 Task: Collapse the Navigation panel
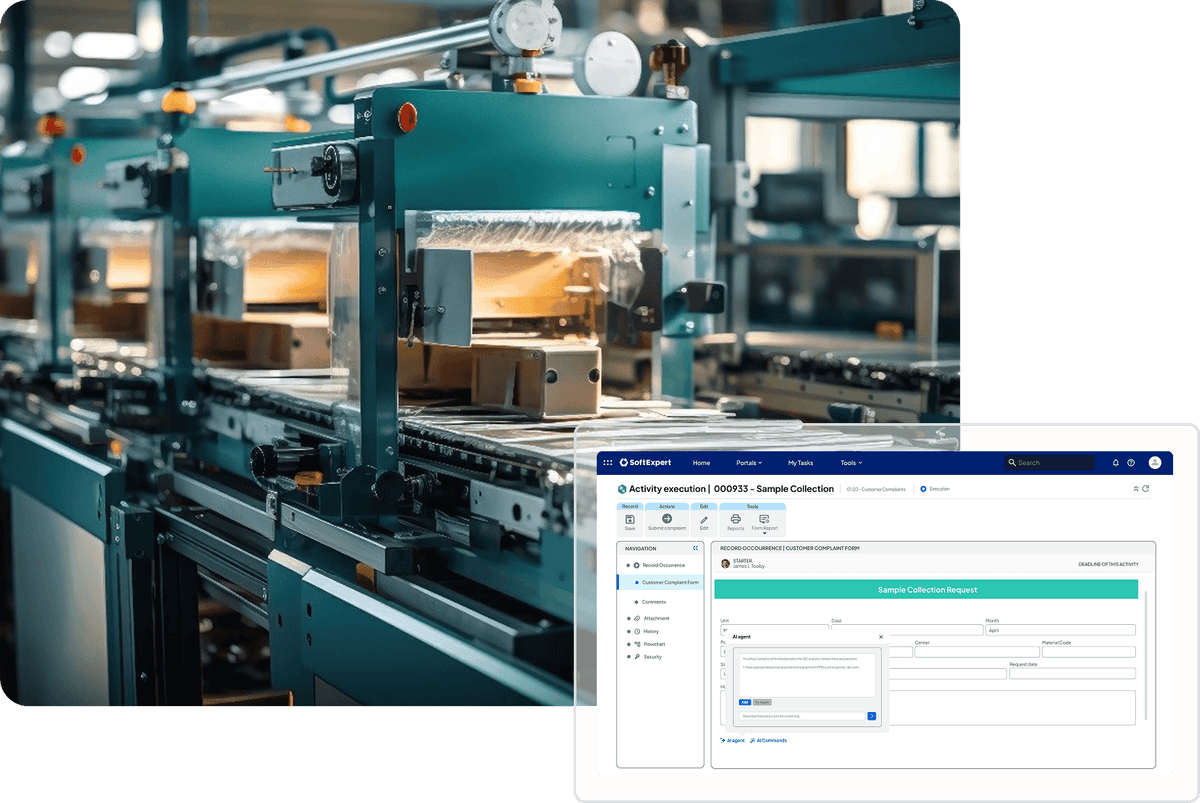[695, 548]
